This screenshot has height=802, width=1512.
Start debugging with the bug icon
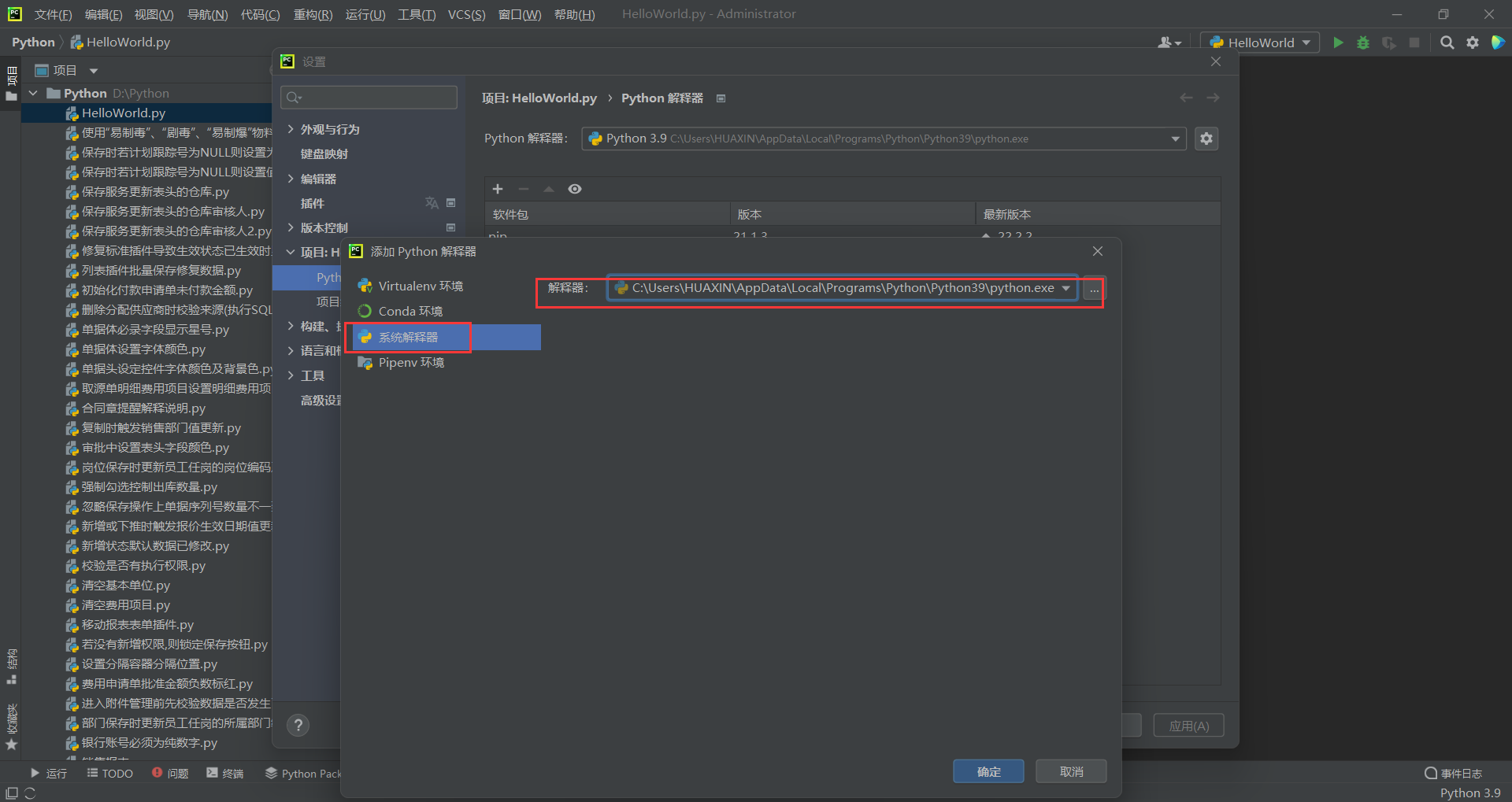coord(1363,43)
